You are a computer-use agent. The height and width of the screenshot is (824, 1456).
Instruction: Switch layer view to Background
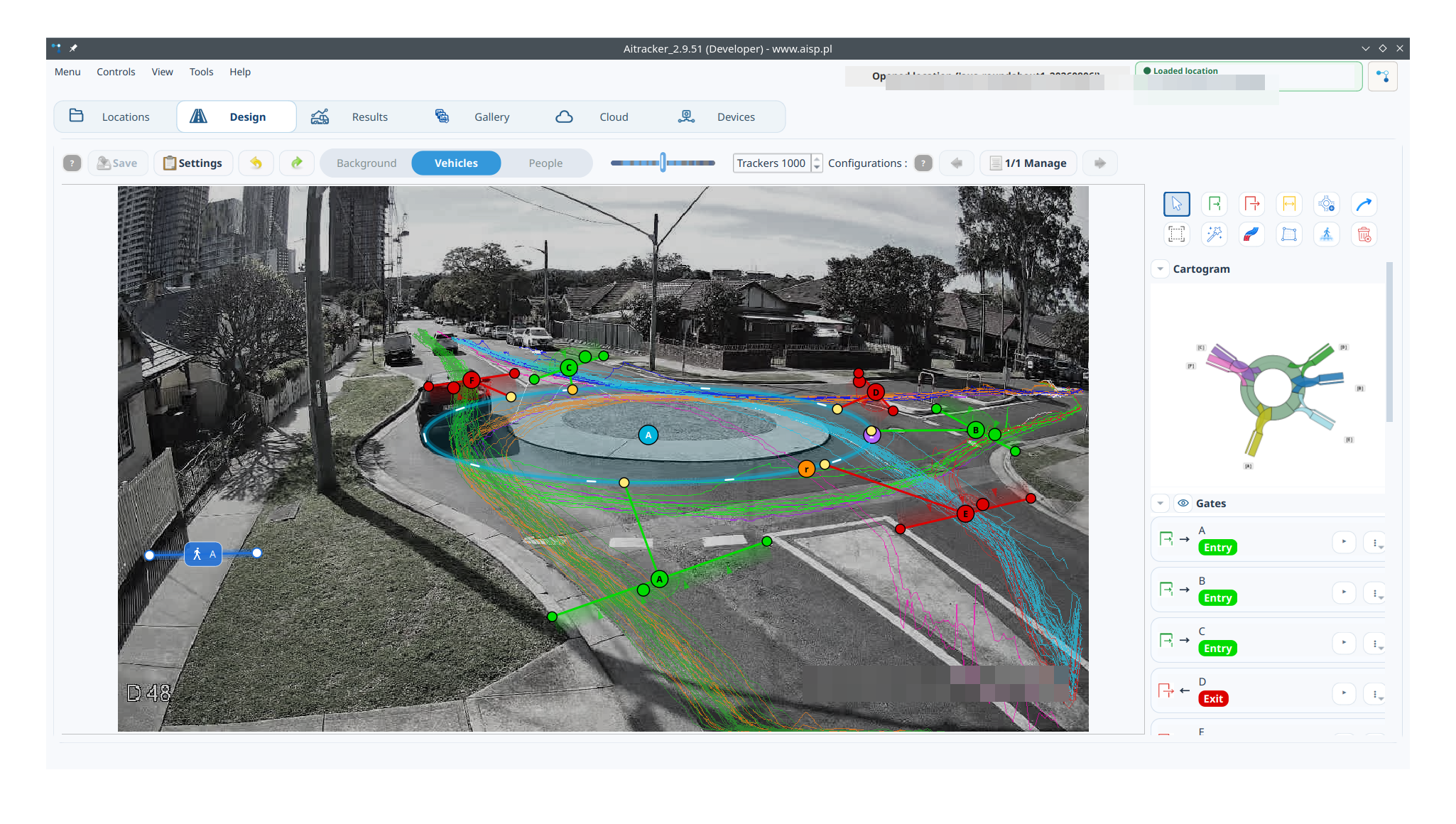tap(366, 163)
